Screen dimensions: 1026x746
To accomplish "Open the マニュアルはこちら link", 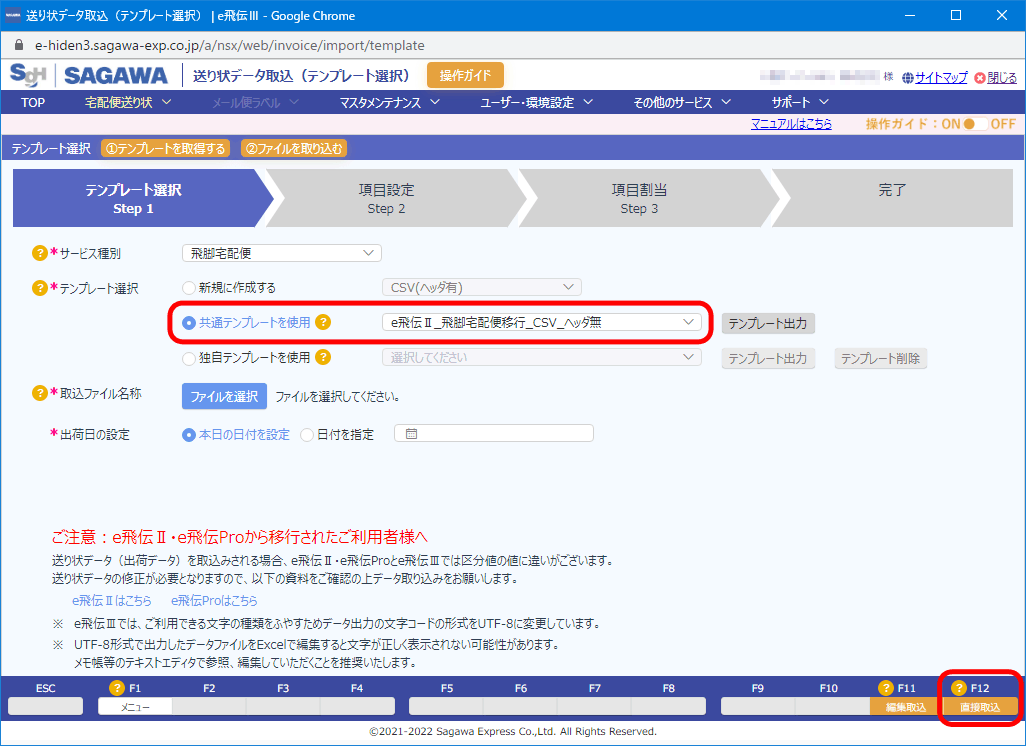I will 791,124.
